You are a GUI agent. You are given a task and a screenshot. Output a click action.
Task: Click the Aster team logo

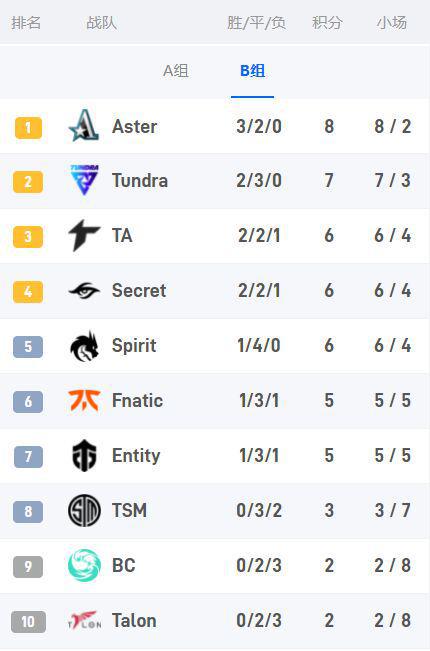(x=84, y=126)
